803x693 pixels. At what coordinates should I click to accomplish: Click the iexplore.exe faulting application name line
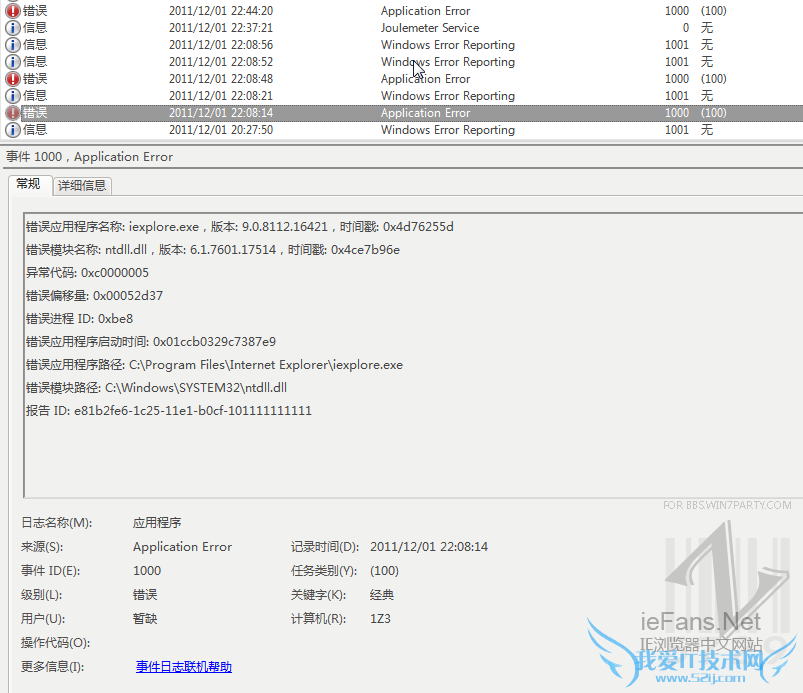pos(240,226)
